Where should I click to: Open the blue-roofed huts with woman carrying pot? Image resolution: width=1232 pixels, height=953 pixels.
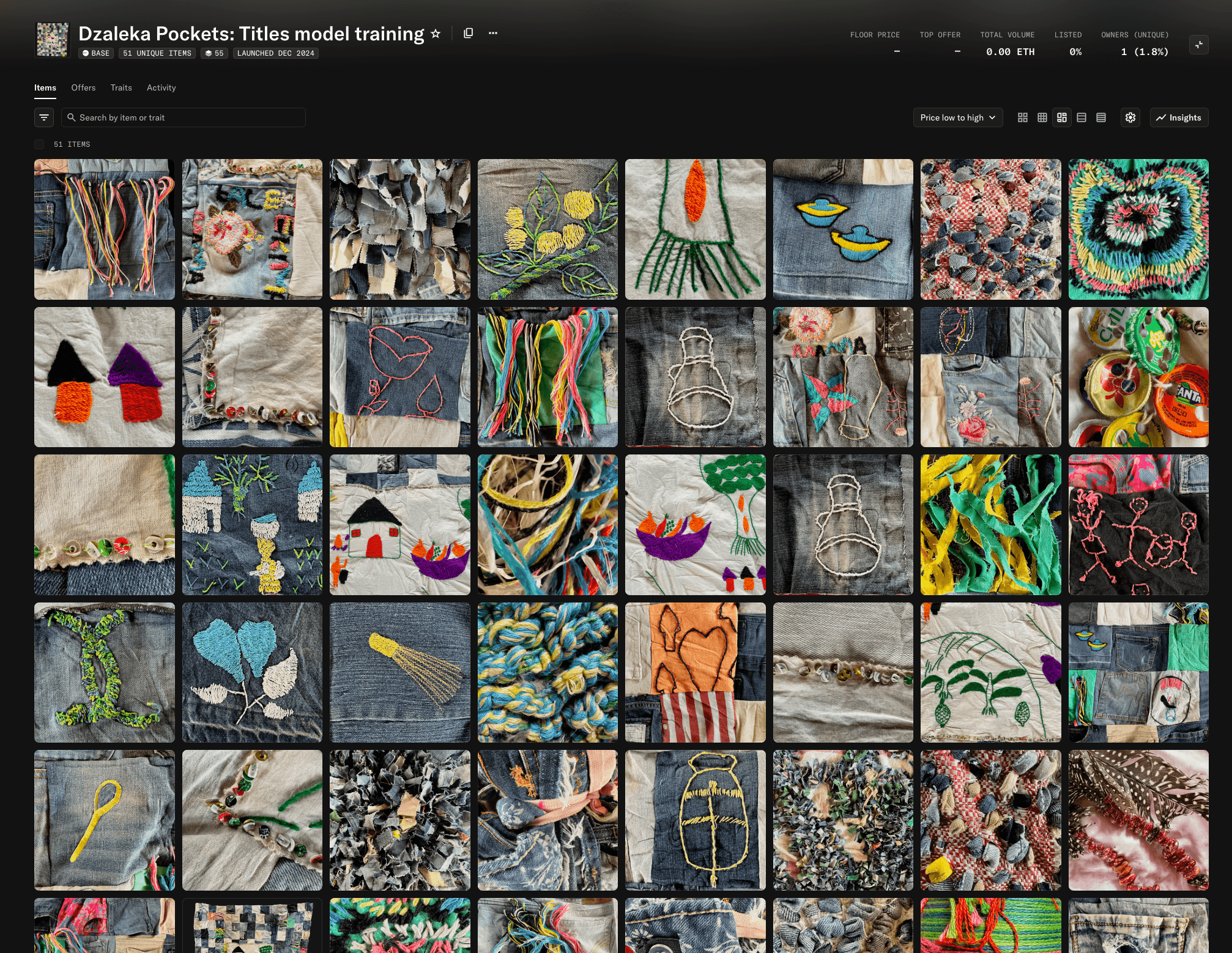pos(252,525)
